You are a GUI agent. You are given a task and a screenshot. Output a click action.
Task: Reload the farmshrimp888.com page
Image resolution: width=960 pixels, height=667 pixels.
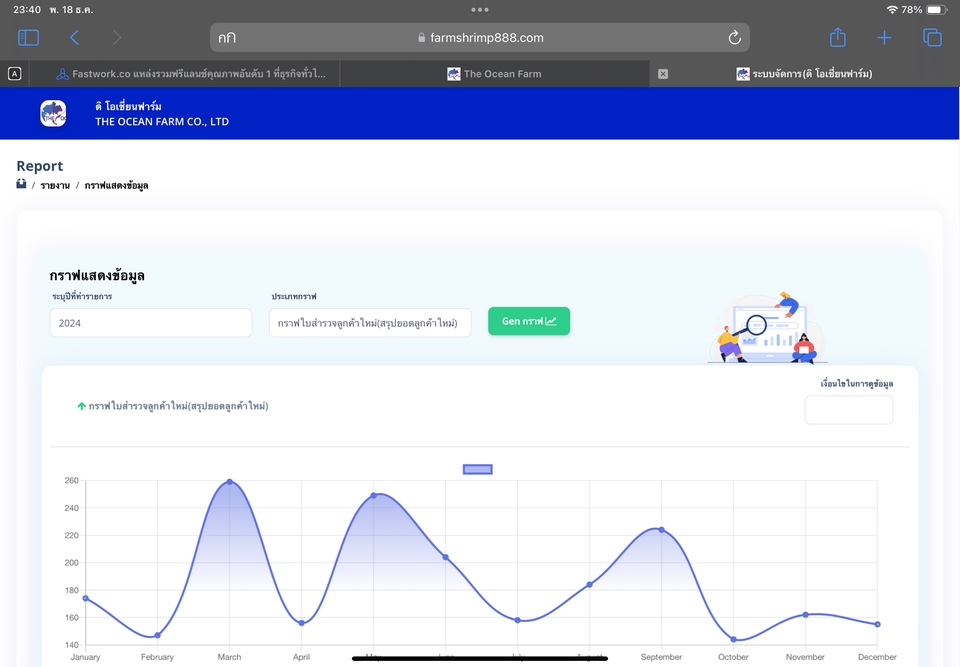pyautogui.click(x=734, y=38)
